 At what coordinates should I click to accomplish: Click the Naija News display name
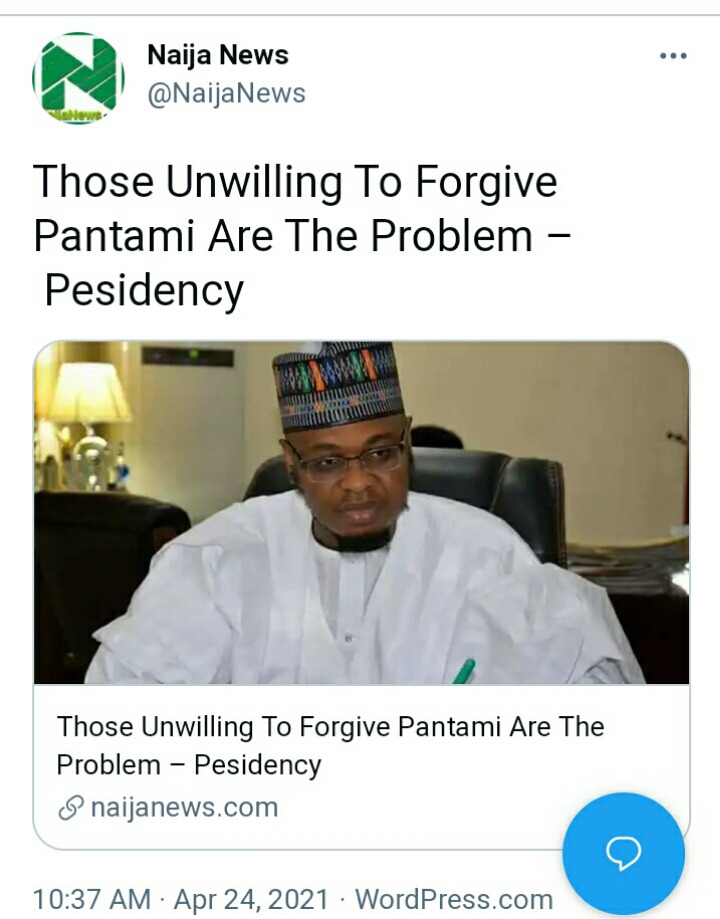218,55
